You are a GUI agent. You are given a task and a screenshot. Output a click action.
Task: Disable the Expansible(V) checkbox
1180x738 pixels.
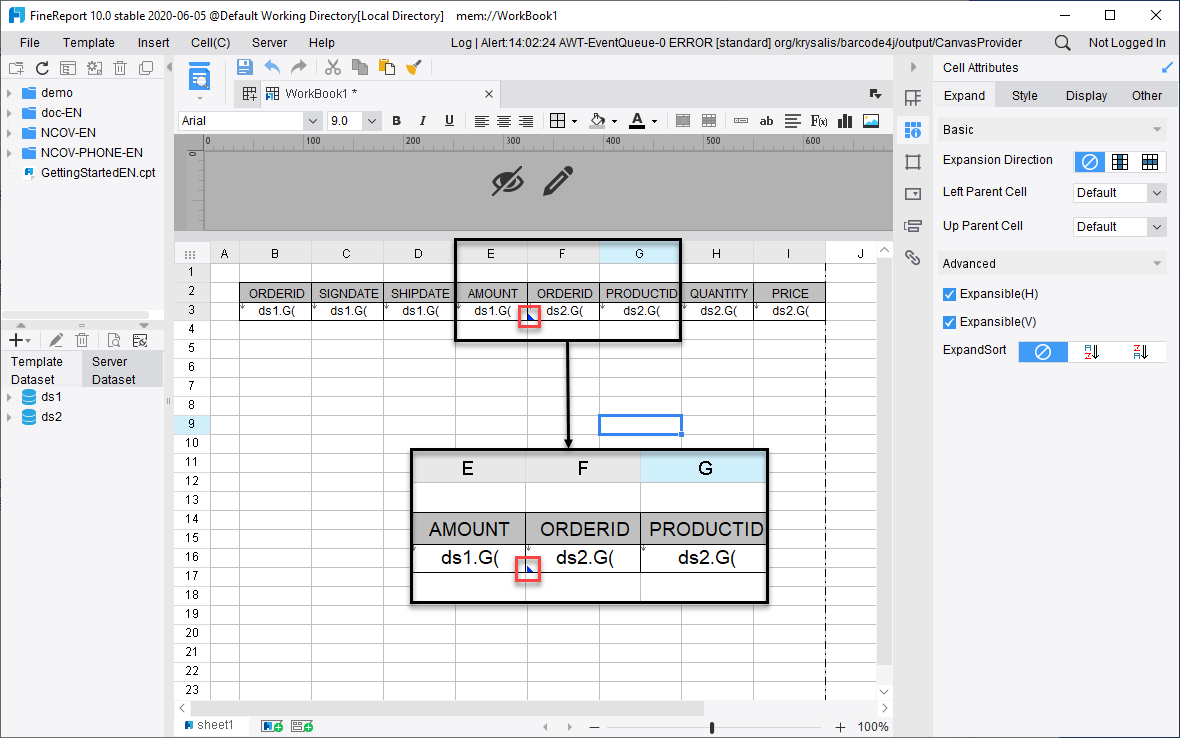tap(949, 322)
